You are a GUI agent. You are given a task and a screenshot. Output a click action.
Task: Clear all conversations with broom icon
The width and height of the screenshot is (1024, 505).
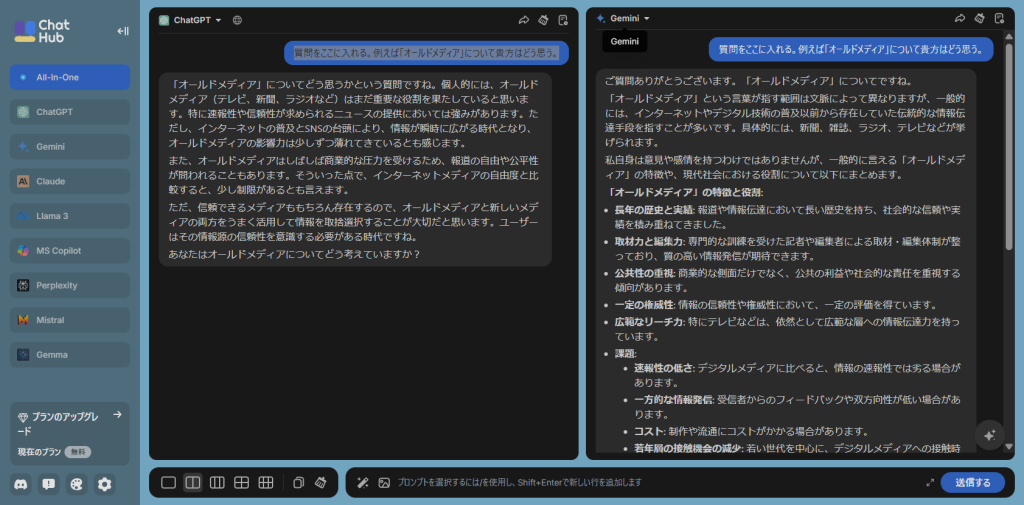click(x=320, y=483)
